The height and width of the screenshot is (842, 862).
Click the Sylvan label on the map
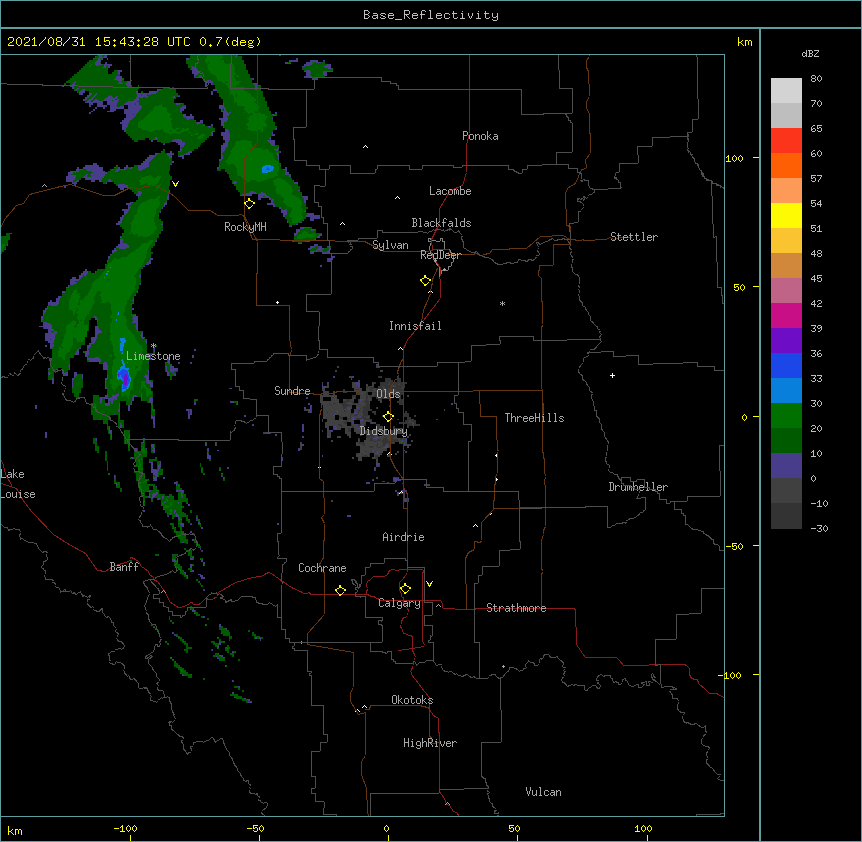coord(390,245)
